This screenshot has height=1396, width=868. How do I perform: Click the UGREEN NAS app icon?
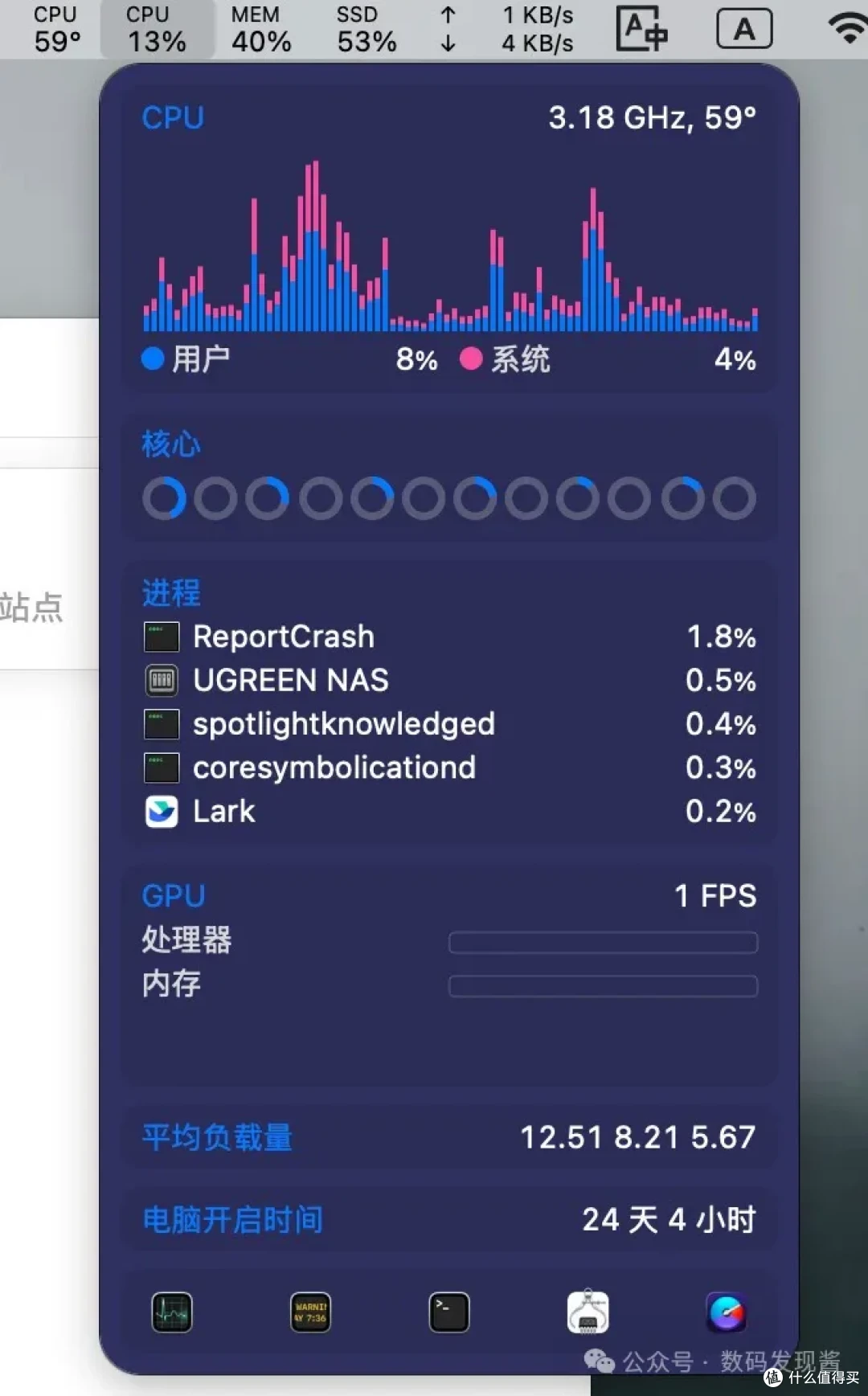[162, 680]
